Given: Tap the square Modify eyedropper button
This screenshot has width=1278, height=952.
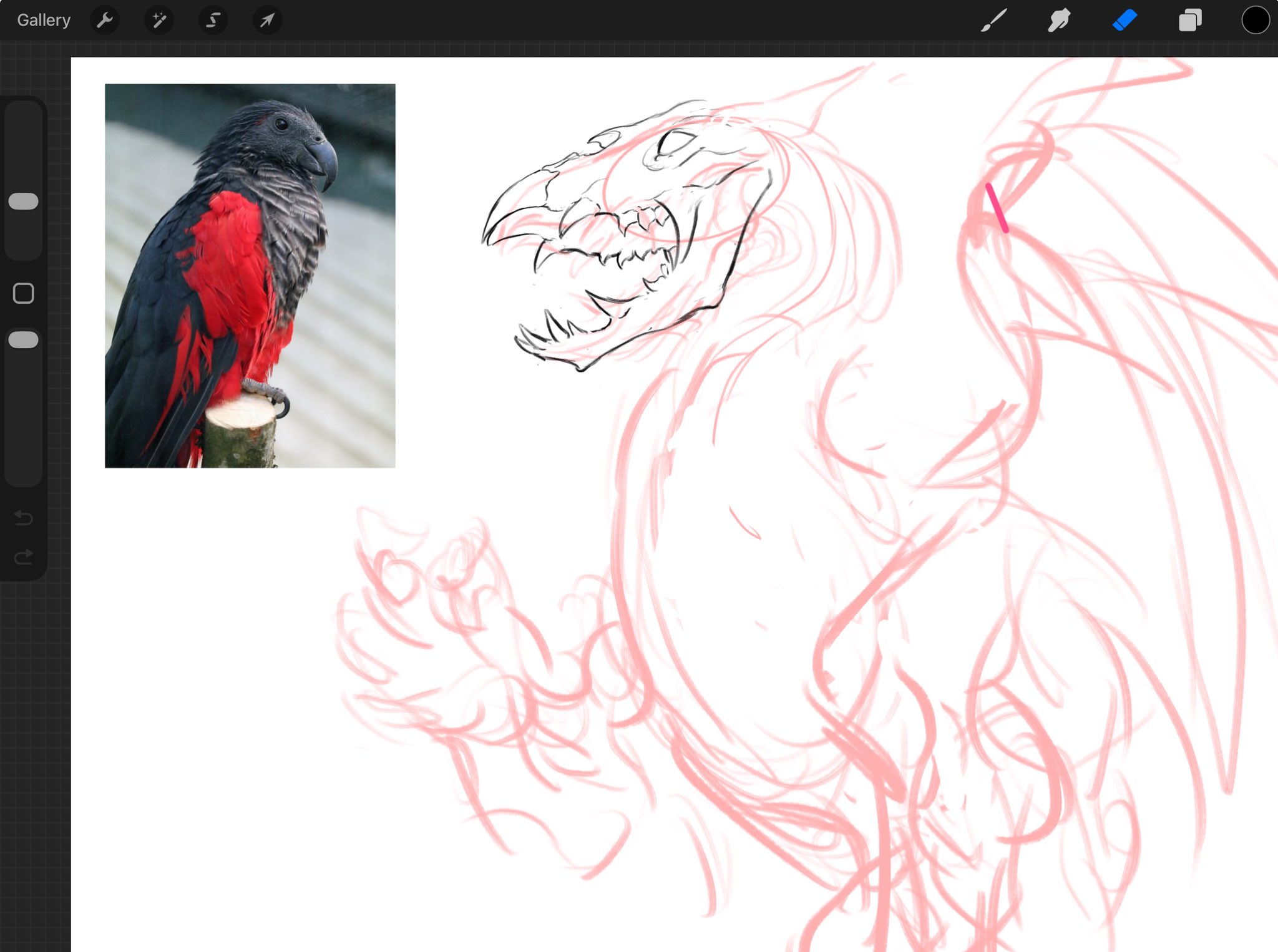Looking at the screenshot, I should coord(24,293).
